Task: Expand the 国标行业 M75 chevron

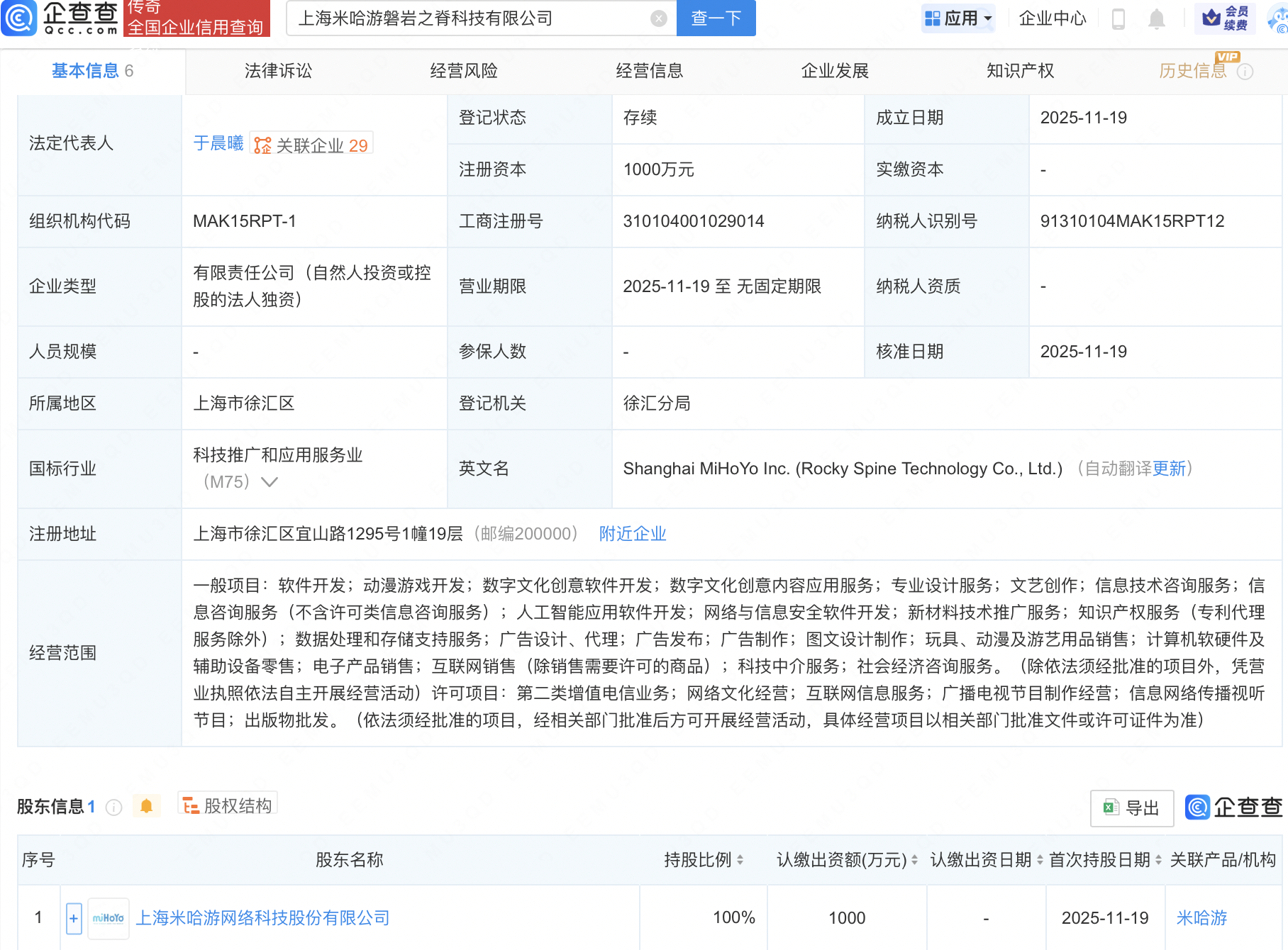Action: pos(270,482)
